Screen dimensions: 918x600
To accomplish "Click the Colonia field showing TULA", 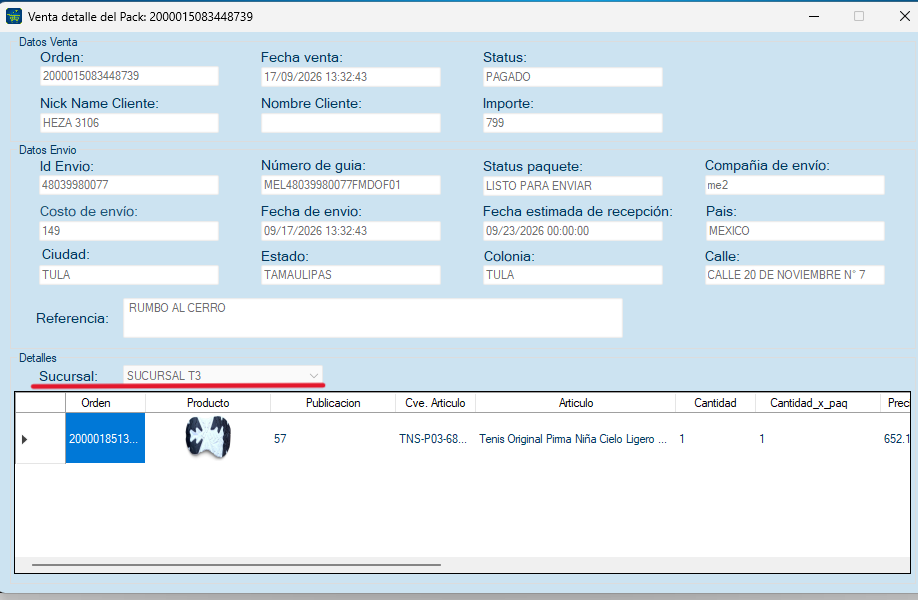I will pyautogui.click(x=573, y=275).
